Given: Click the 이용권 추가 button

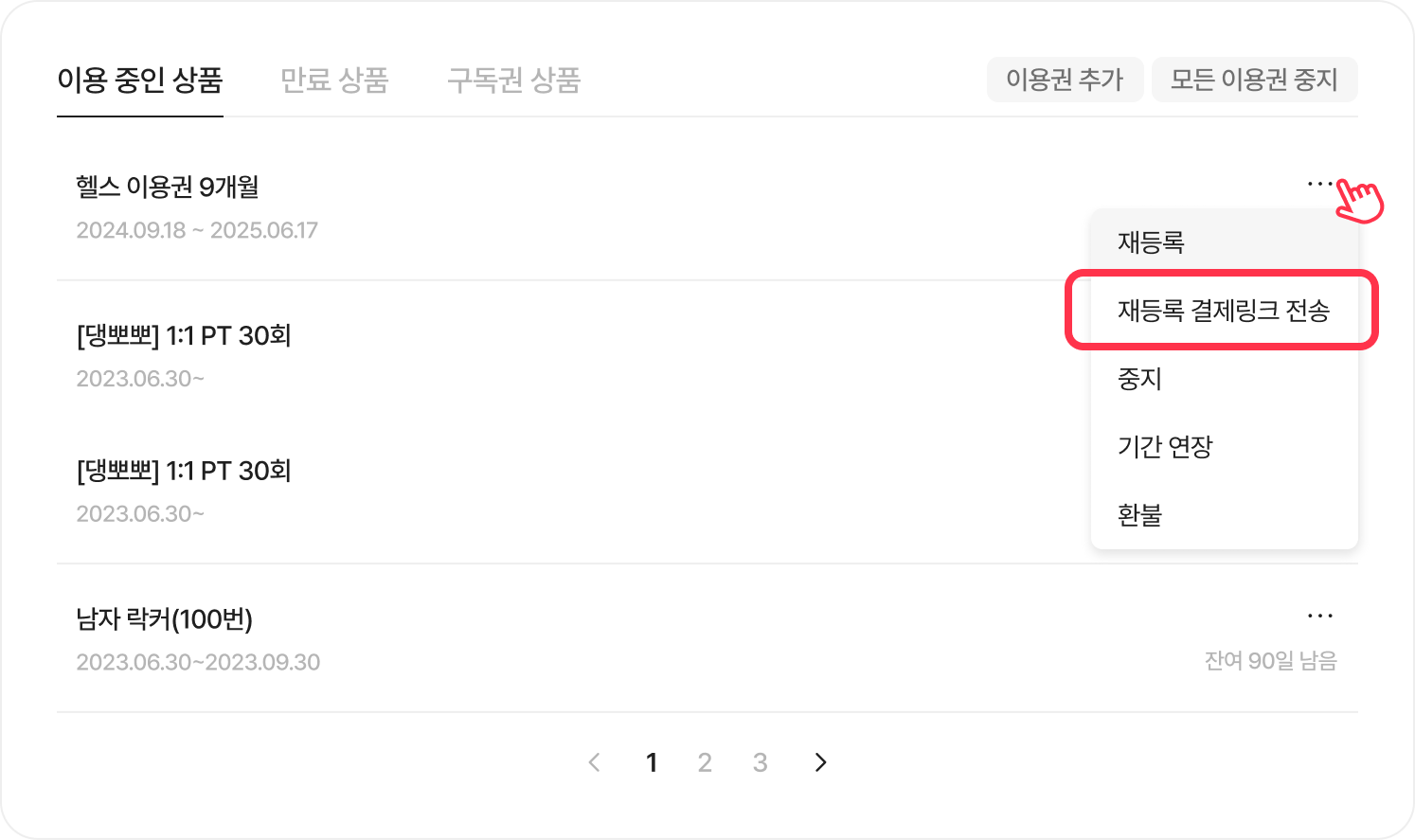Looking at the screenshot, I should coord(1065,80).
